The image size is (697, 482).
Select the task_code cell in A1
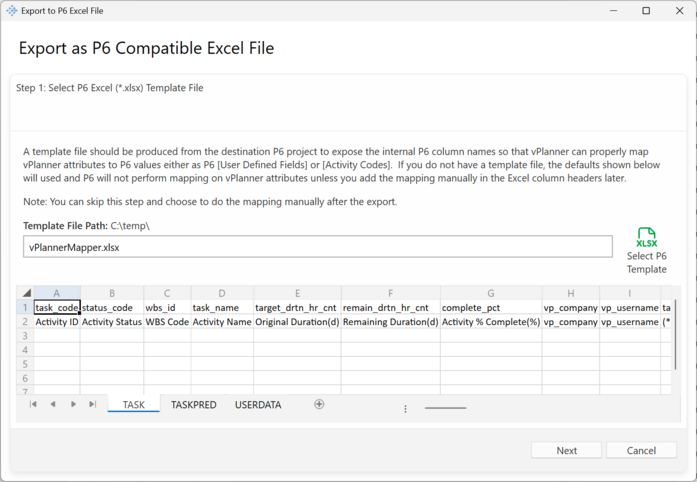tap(57, 308)
